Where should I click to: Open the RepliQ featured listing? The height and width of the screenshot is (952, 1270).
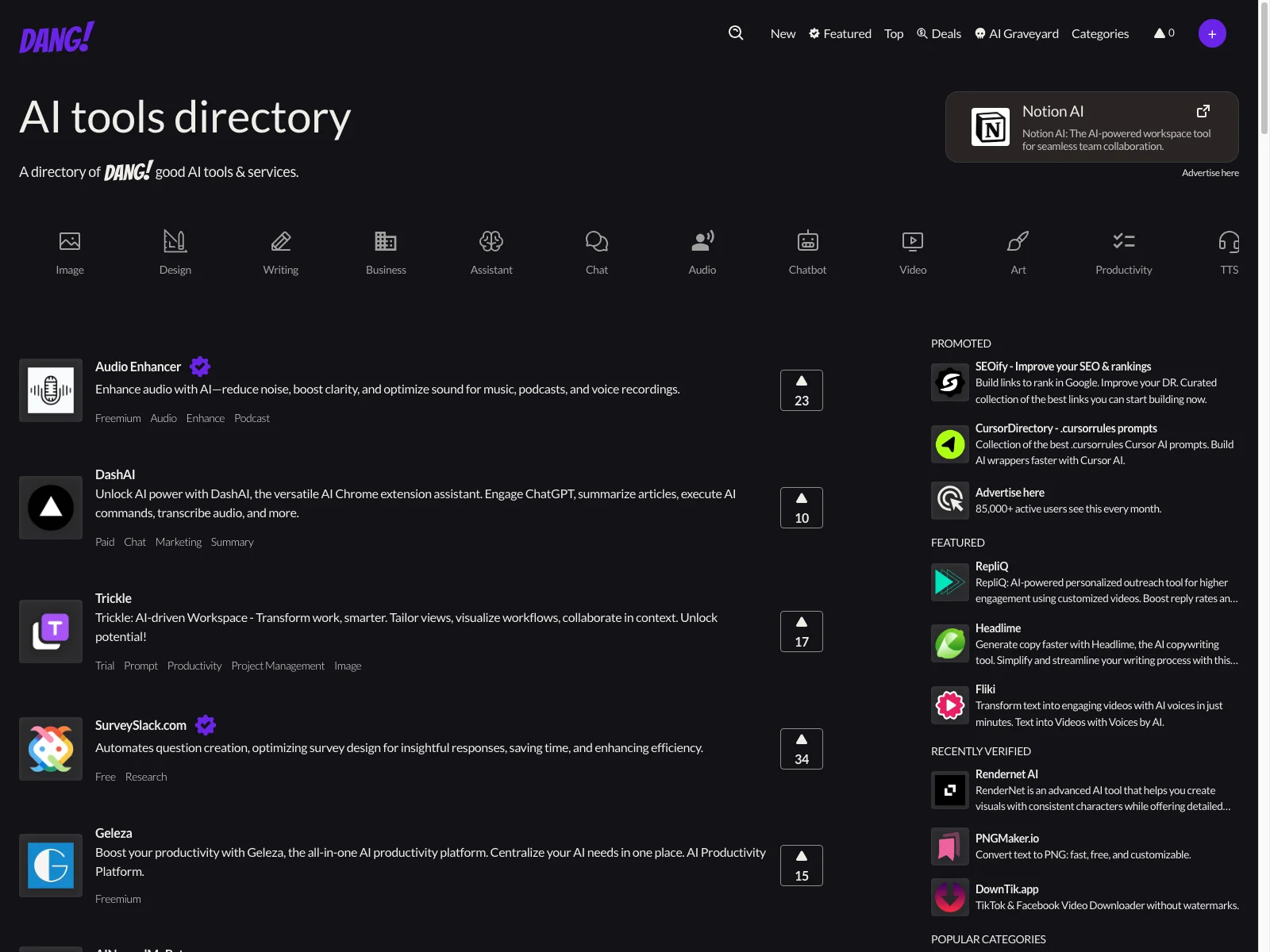pos(1084,582)
